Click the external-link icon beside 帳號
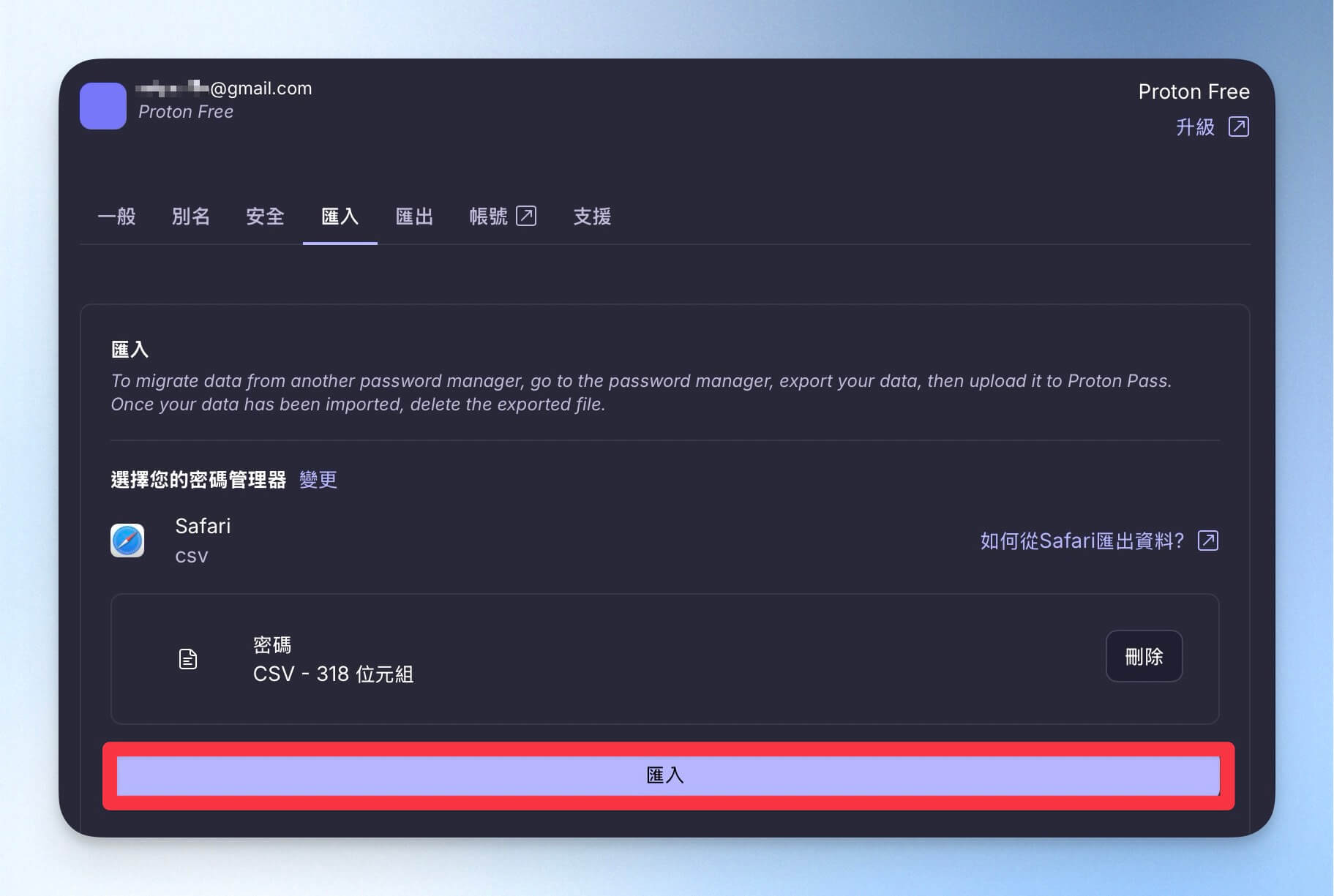The width and height of the screenshot is (1334, 896). coord(526,216)
